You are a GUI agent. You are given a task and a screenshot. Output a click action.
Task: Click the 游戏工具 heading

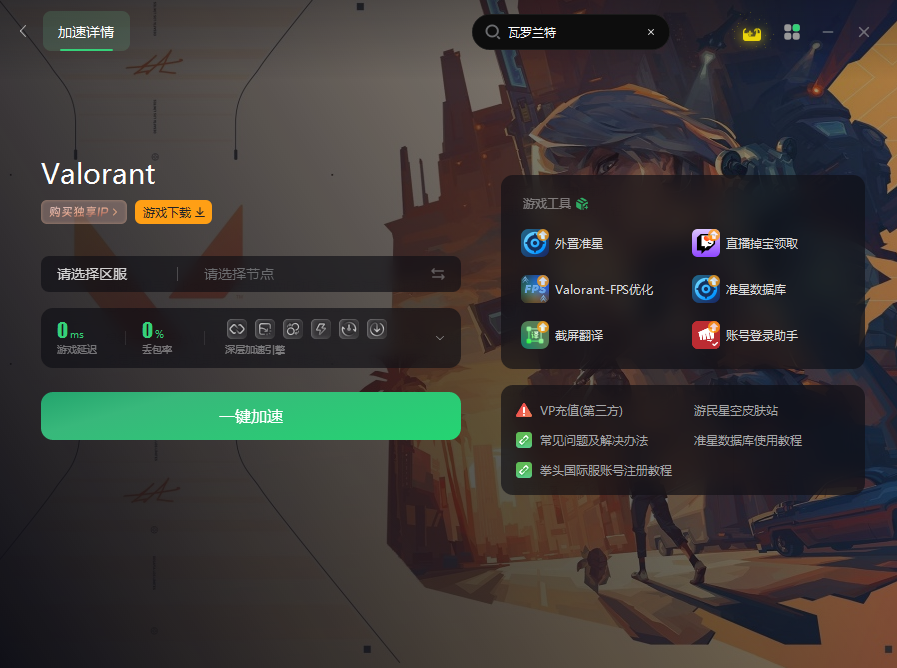click(x=546, y=204)
